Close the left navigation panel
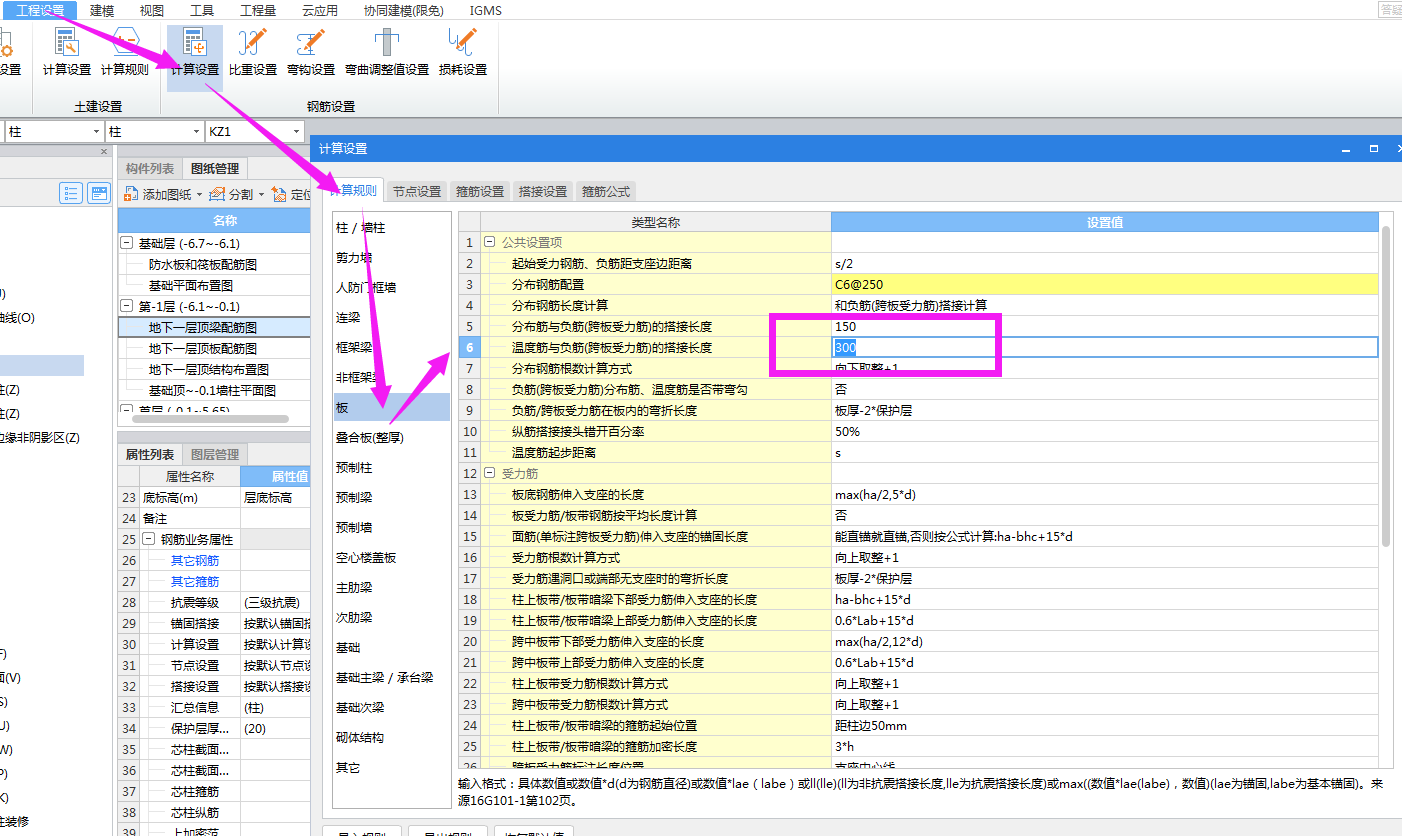The image size is (1402, 836). [x=104, y=152]
